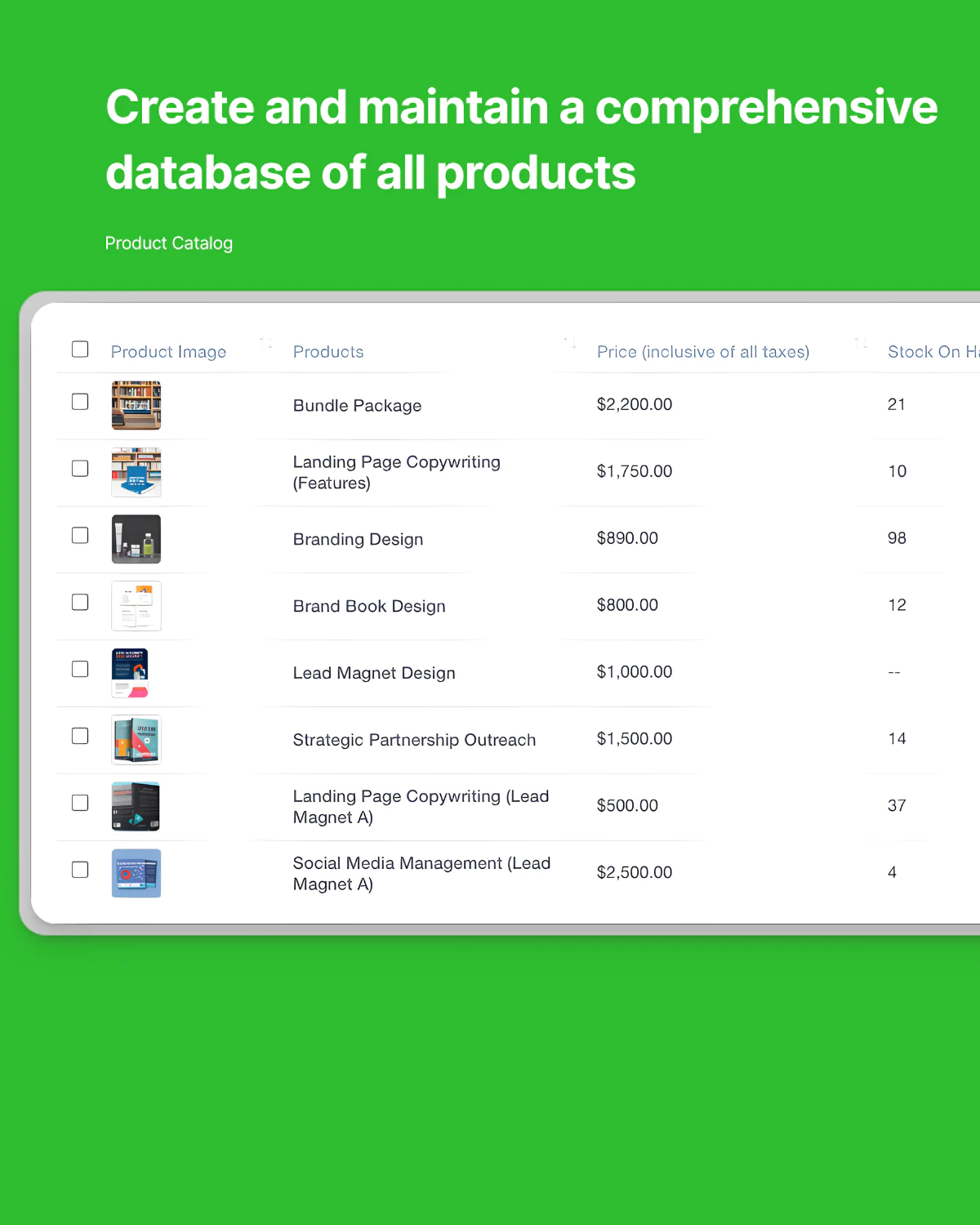Toggle the select-all checkbox in table header

click(x=80, y=350)
